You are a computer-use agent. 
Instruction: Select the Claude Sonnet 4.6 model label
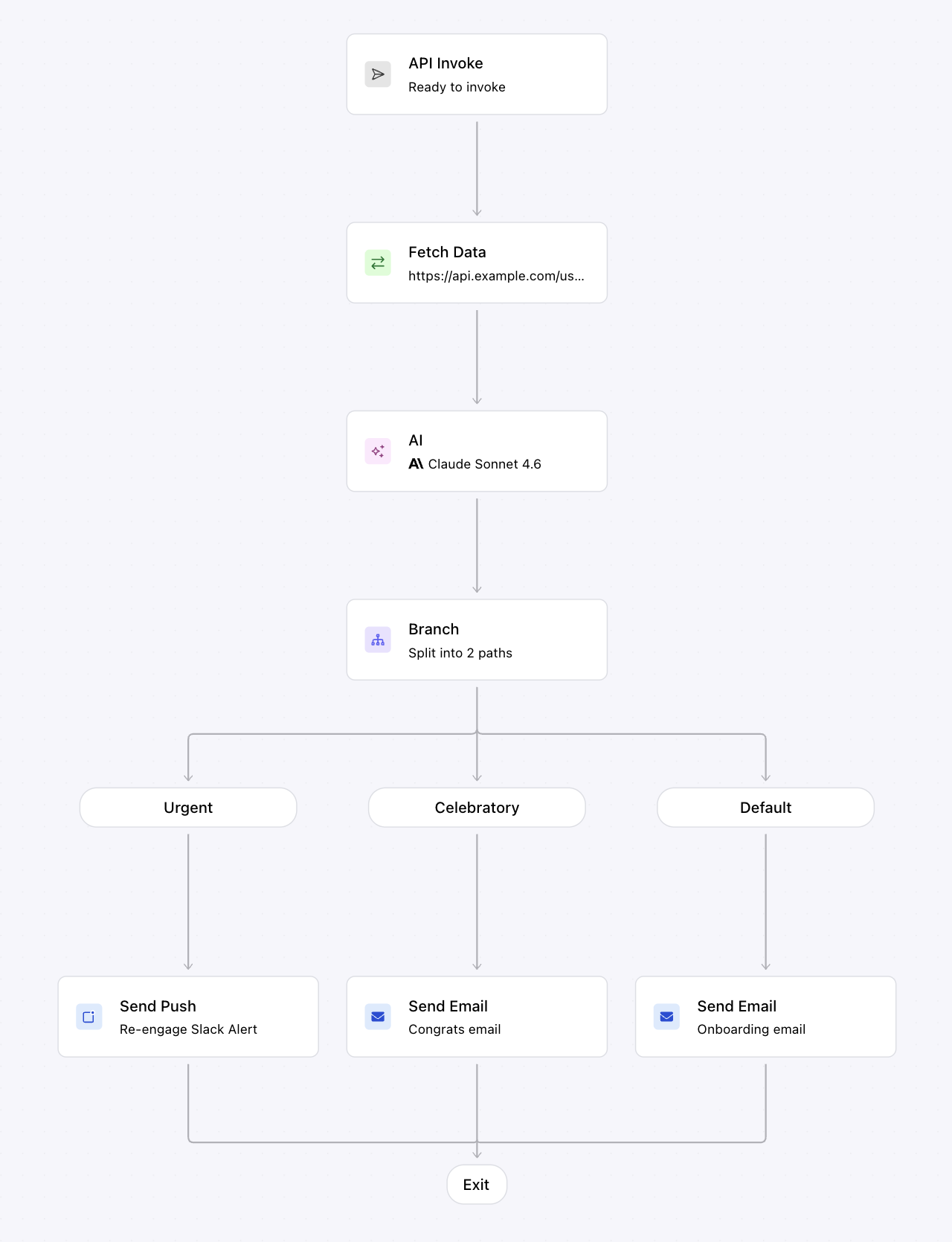pyautogui.click(x=484, y=464)
